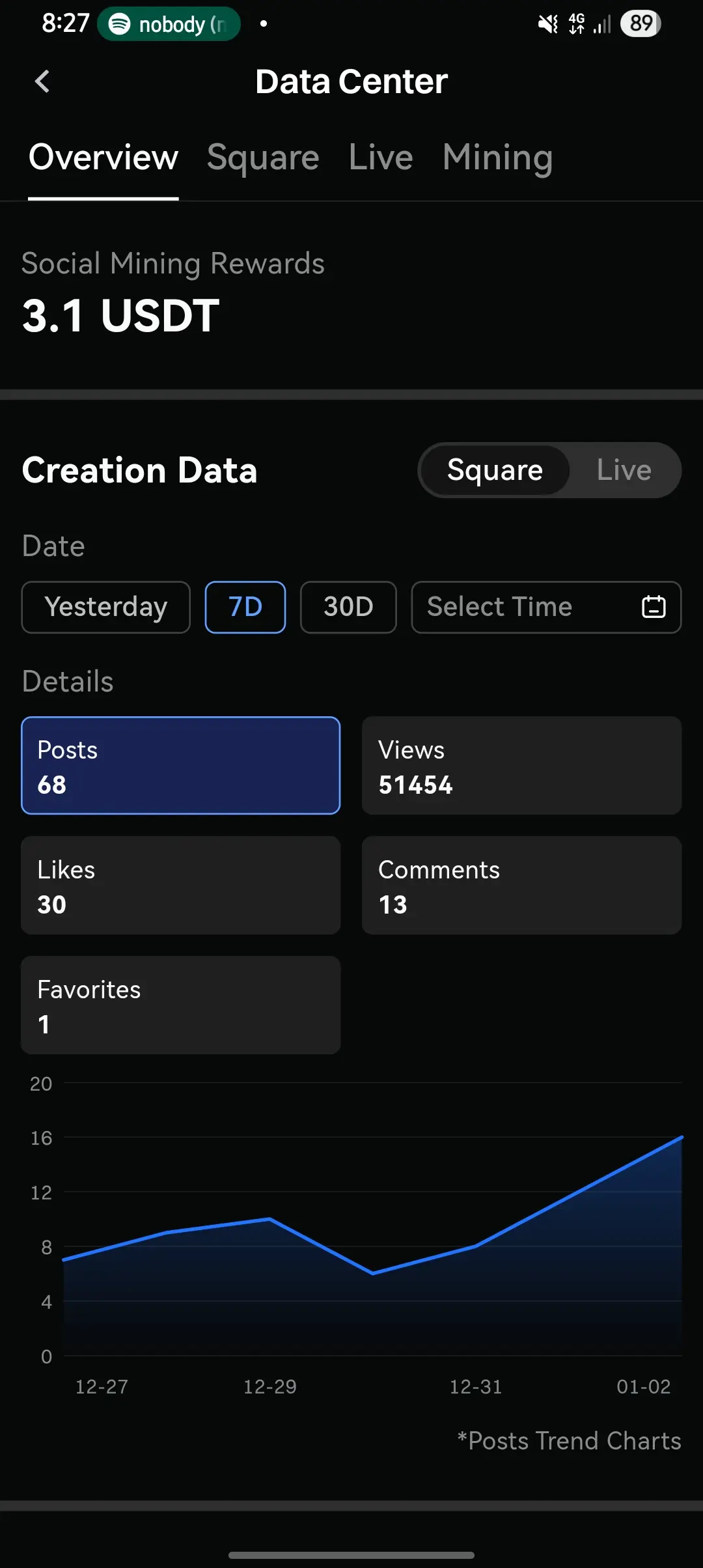Choose the 30D date filter
The height and width of the screenshot is (1568, 703).
pos(348,607)
